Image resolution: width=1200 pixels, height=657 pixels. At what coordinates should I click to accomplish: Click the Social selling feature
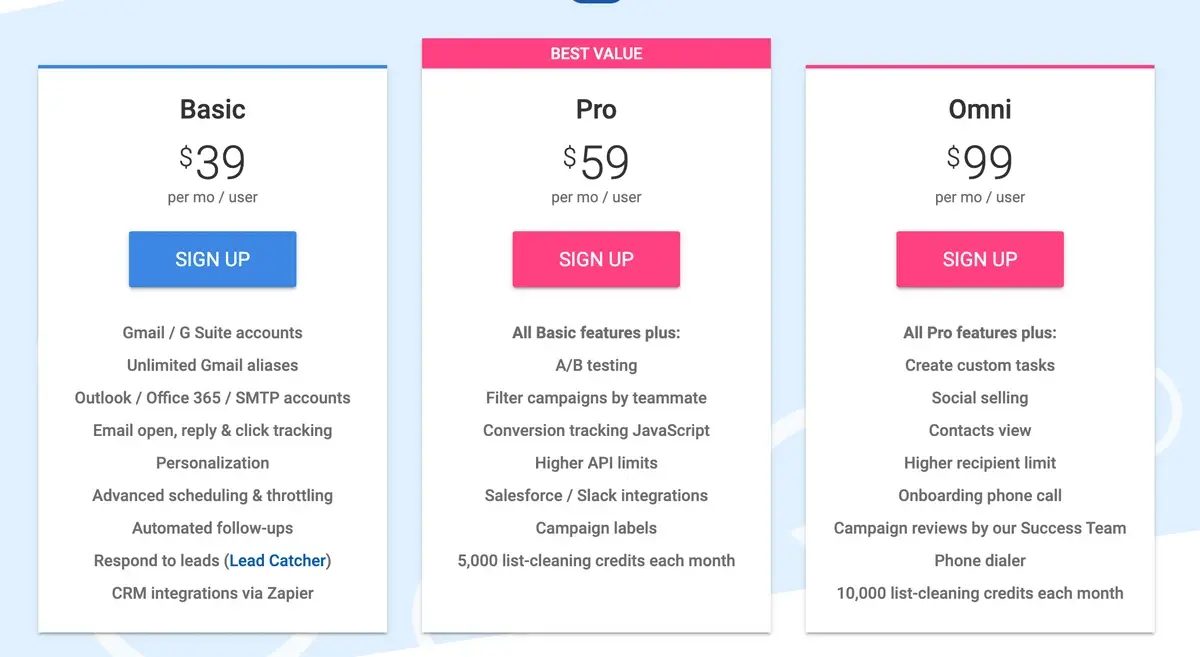tap(980, 398)
